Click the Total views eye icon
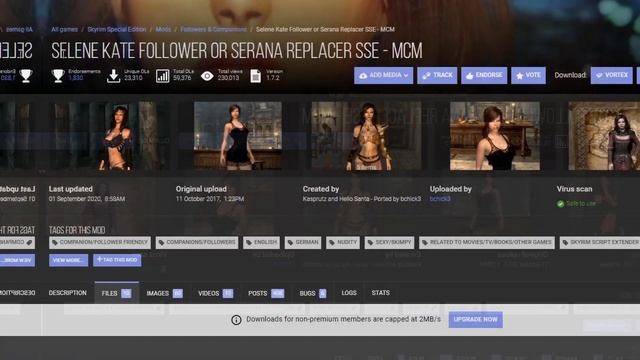The width and height of the screenshot is (640, 360). pyautogui.click(x=207, y=76)
